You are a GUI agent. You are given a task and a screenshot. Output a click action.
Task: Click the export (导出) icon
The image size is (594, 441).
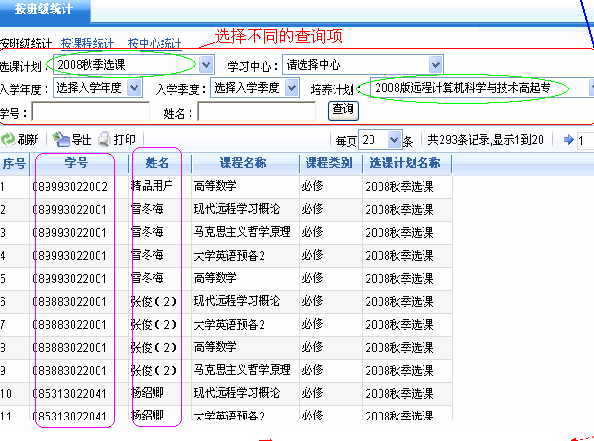pyautogui.click(x=61, y=139)
